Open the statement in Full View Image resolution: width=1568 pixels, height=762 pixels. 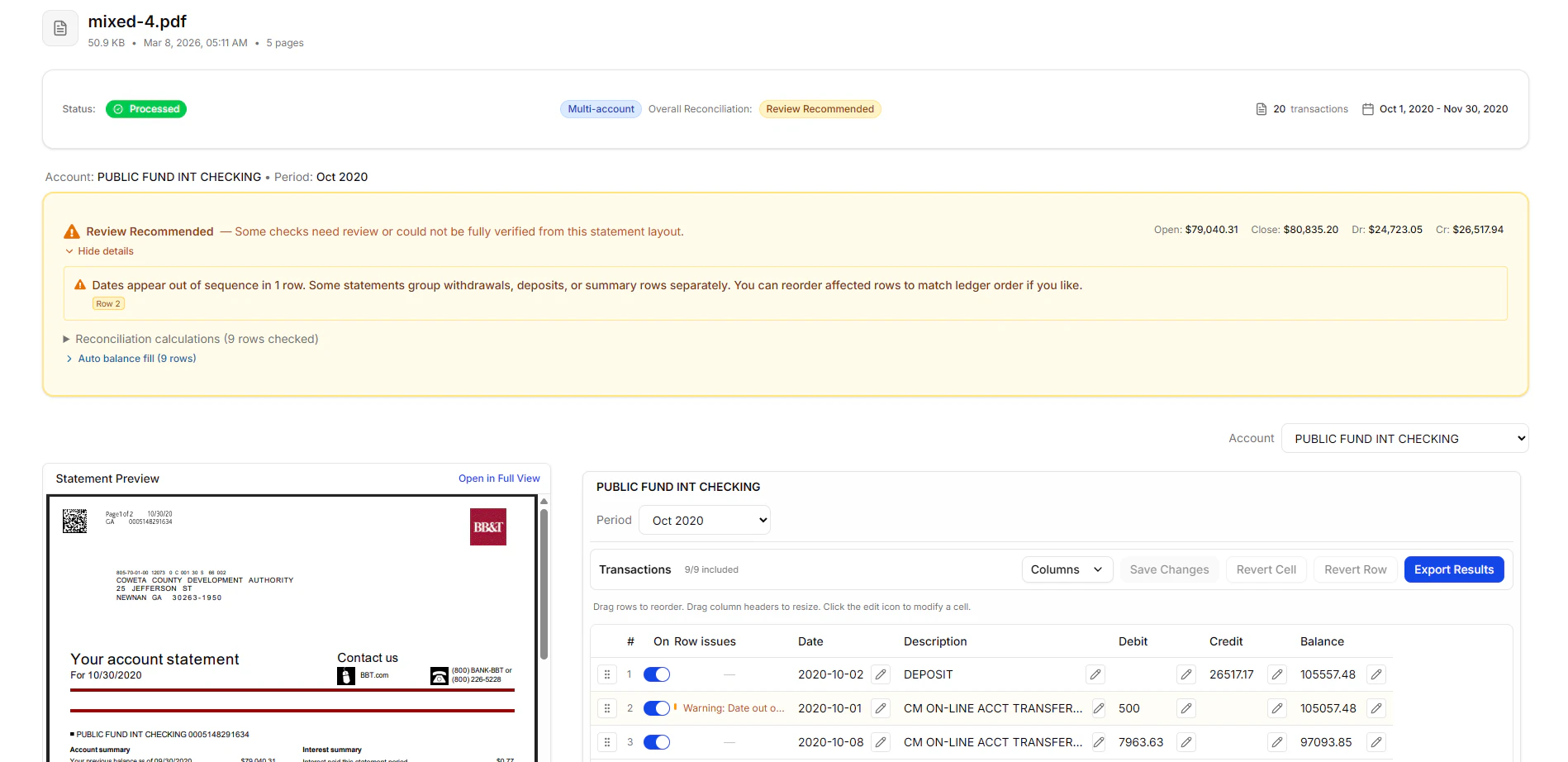(499, 478)
